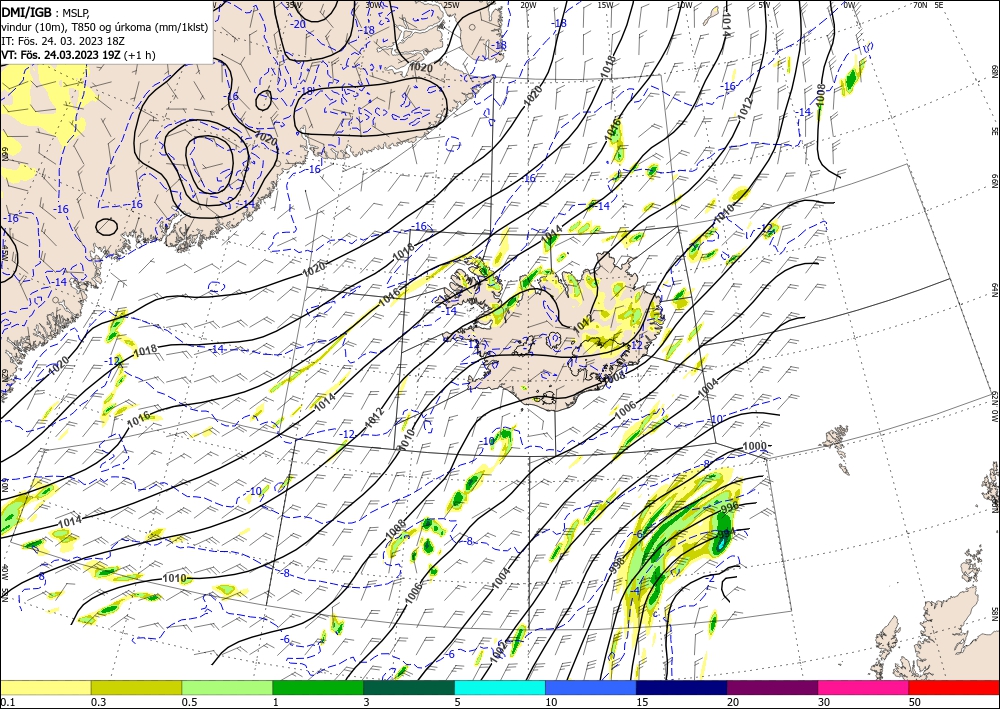Click the '5W' longitude label
Screen dimensions: 1000x709
(x=765, y=4)
